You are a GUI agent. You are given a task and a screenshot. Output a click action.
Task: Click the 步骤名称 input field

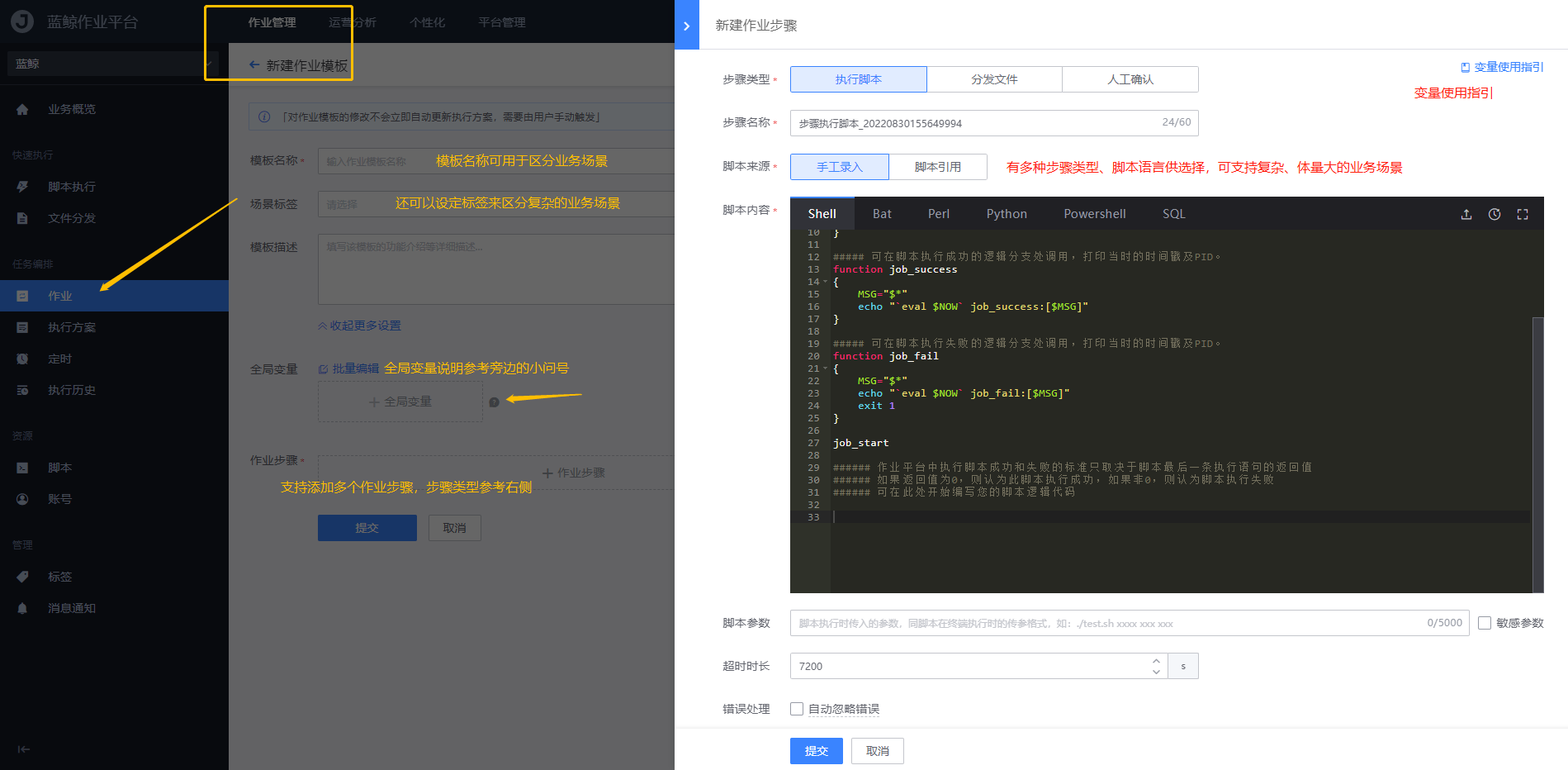994,123
